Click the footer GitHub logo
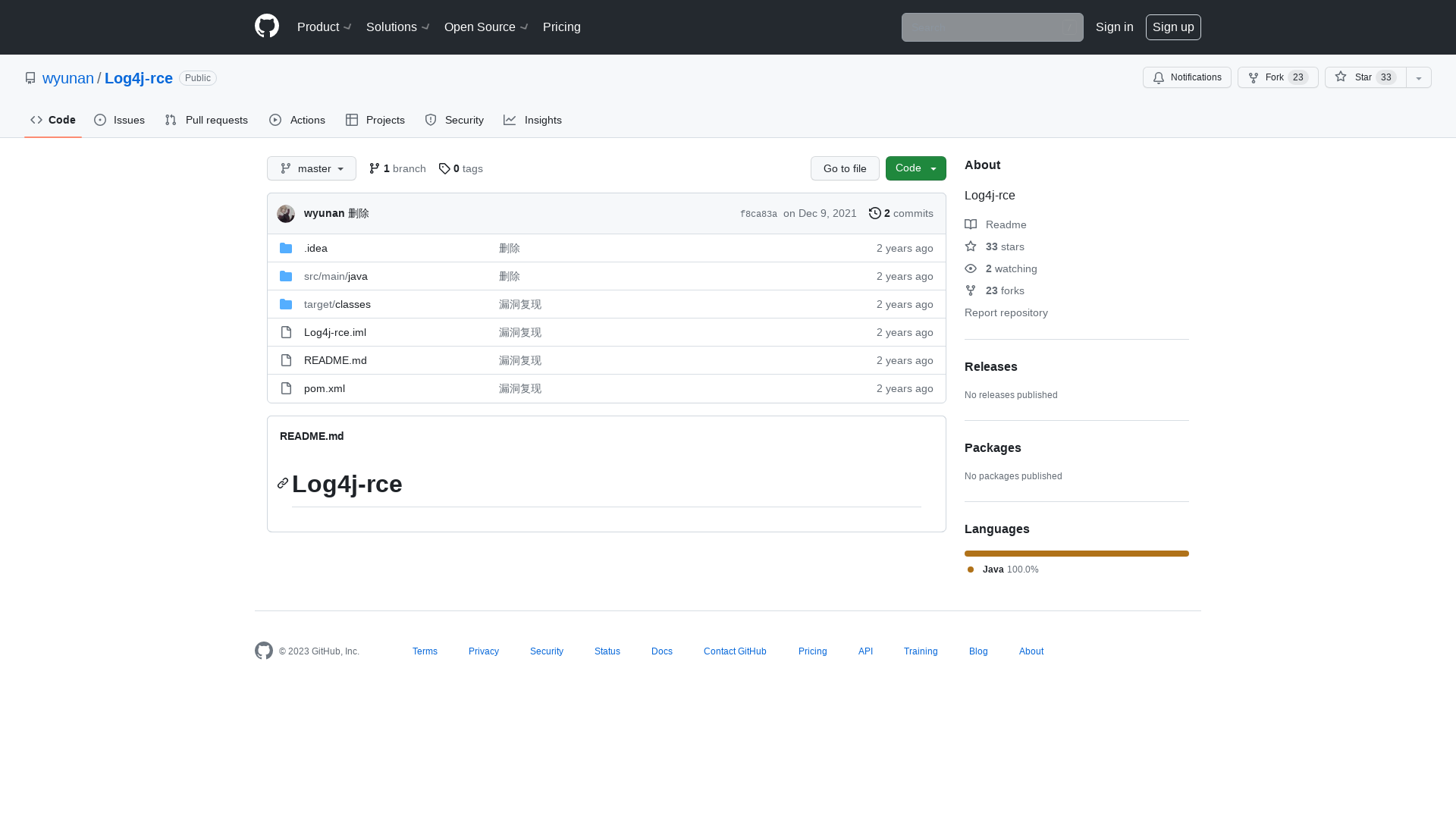This screenshot has width=1456, height=819. click(x=264, y=651)
